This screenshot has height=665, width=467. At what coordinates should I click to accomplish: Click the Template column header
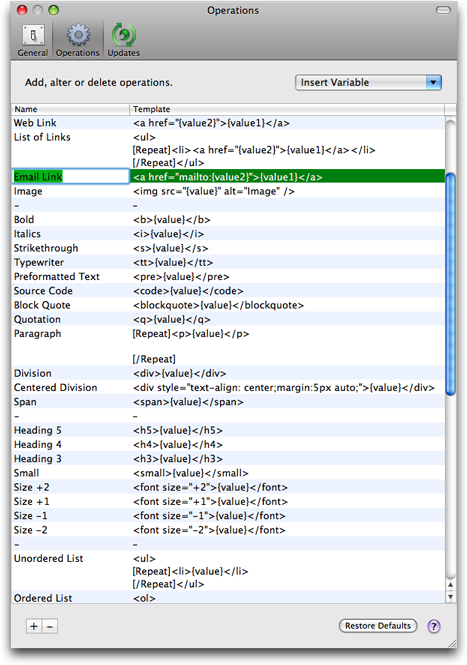pyautogui.click(x=287, y=109)
